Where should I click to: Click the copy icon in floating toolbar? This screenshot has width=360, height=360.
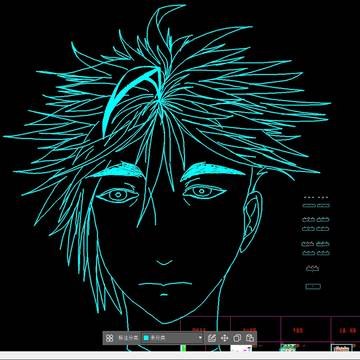point(237,338)
